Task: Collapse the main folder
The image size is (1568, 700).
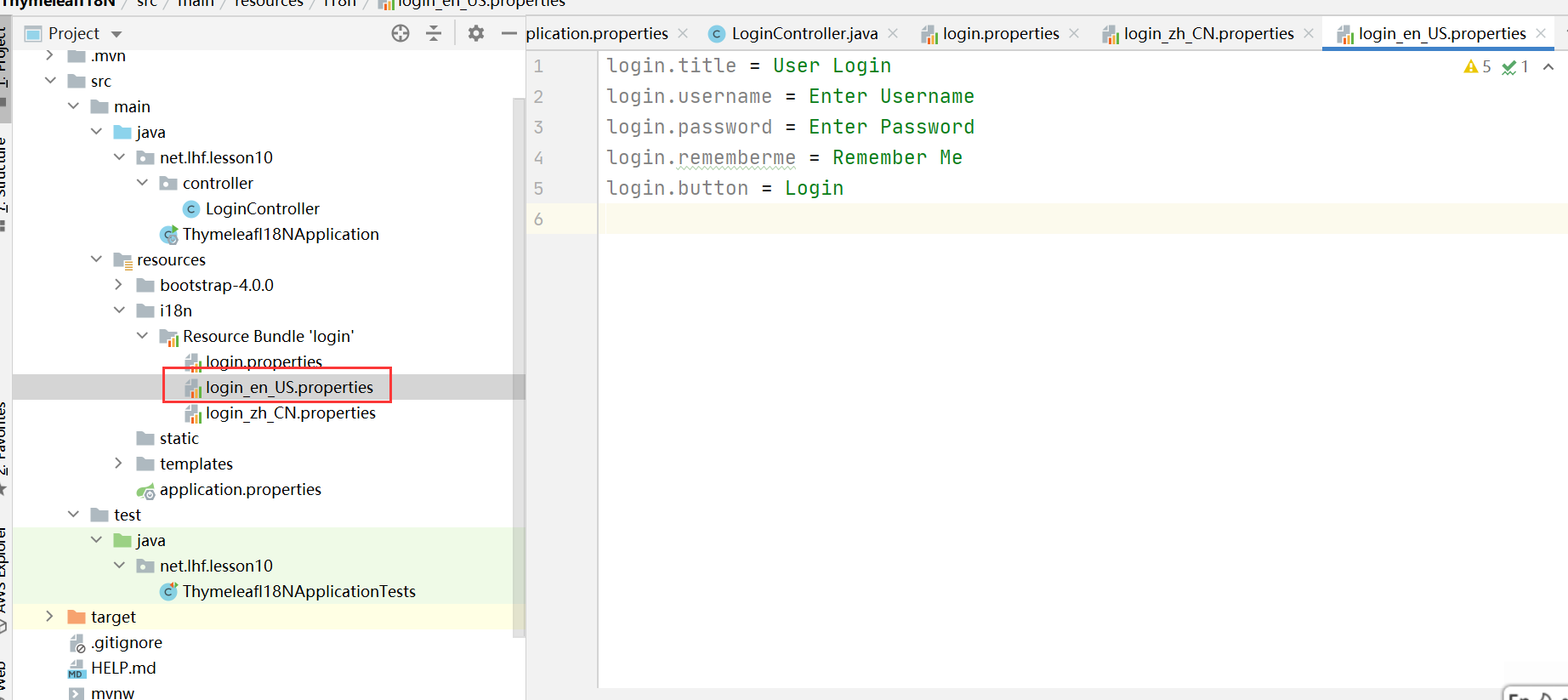Action: tap(73, 106)
